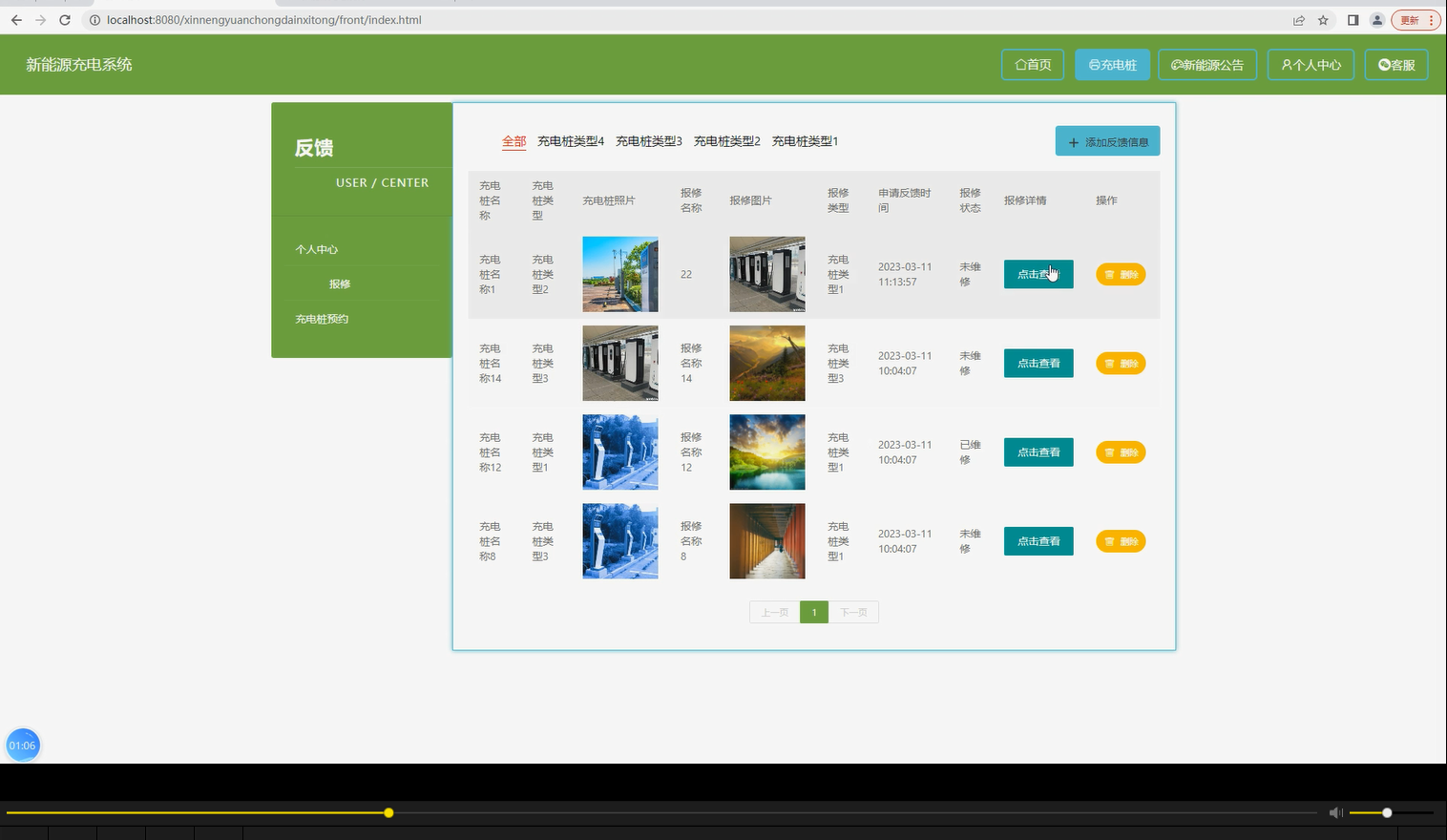Click the home icon on the 首页 button
The height and width of the screenshot is (840, 1447).
click(x=1021, y=65)
